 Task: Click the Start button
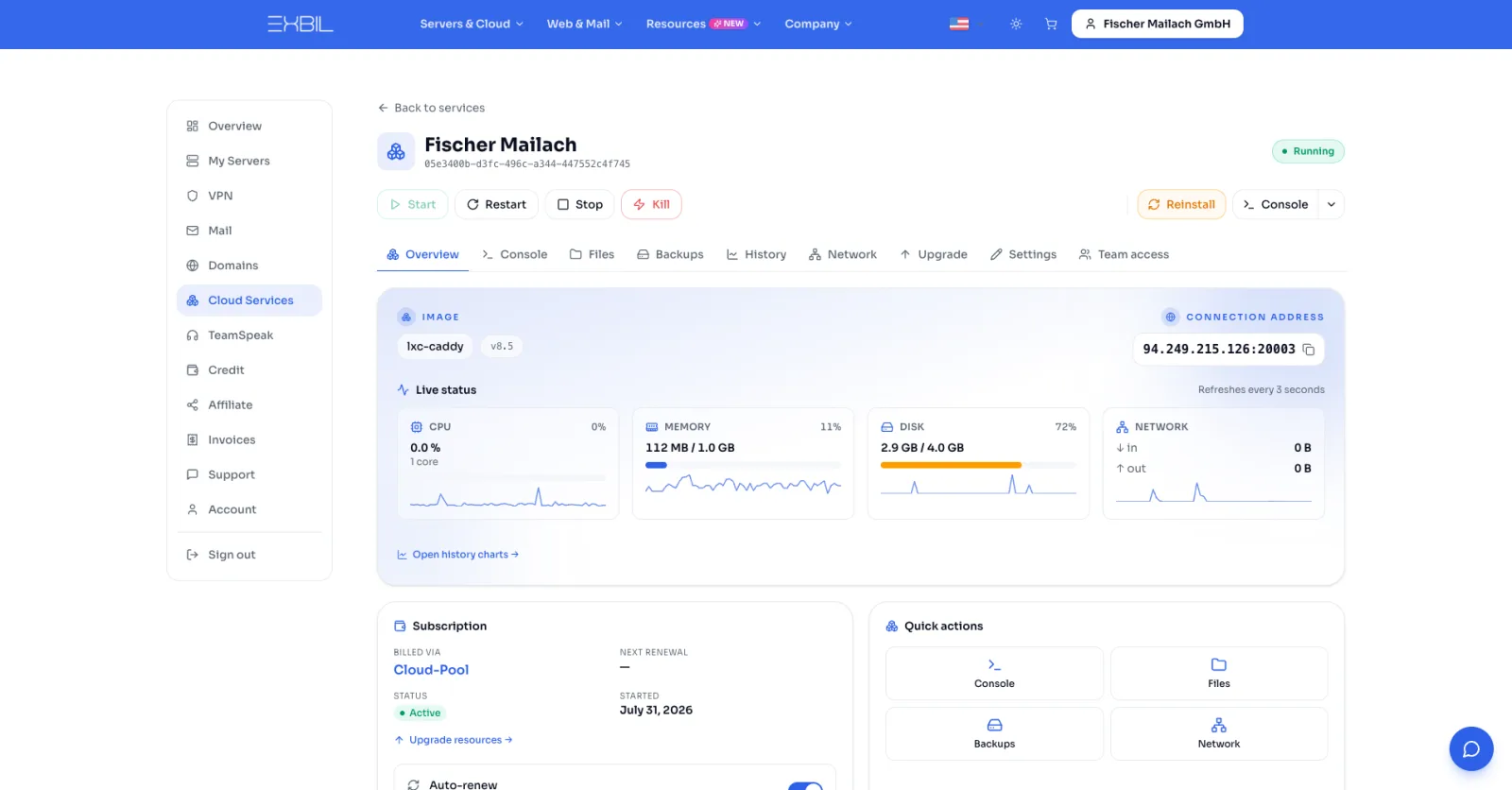pyautogui.click(x=413, y=204)
